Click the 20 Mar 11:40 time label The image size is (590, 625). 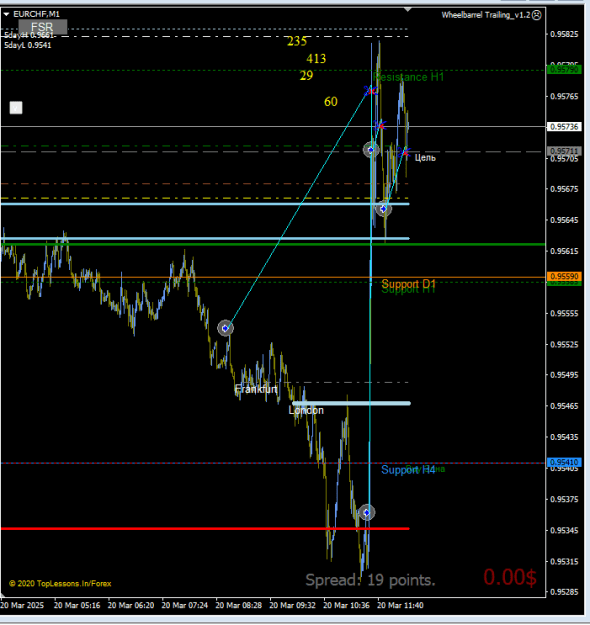point(400,605)
